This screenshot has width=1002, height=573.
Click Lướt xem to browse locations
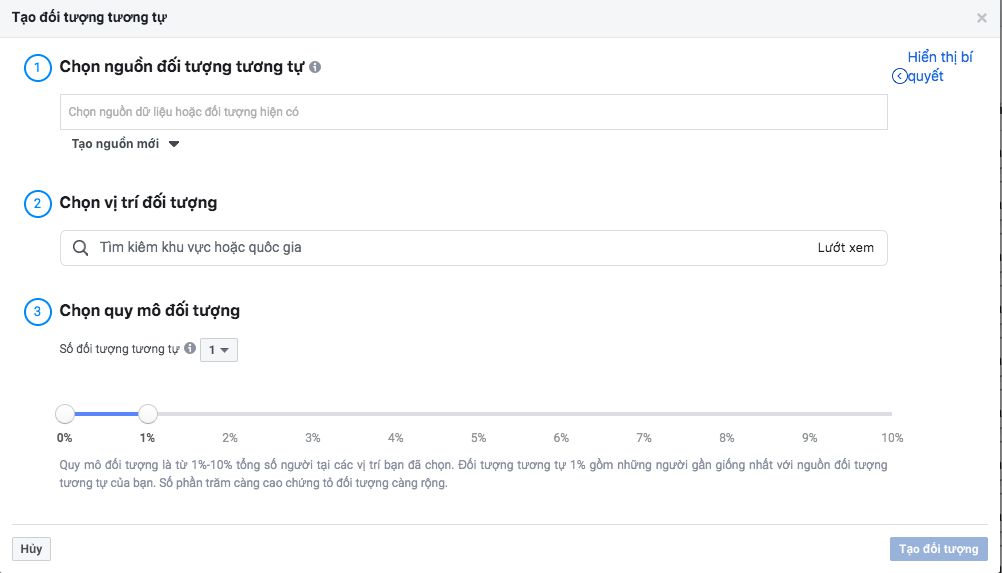[x=845, y=248]
